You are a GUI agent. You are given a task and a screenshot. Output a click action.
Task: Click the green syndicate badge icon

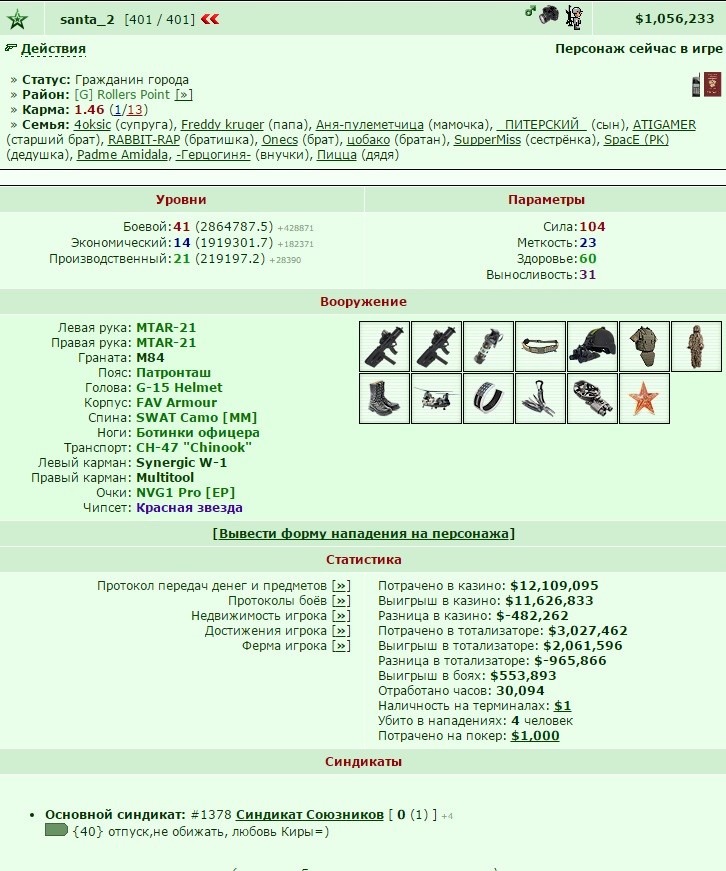click(56, 830)
